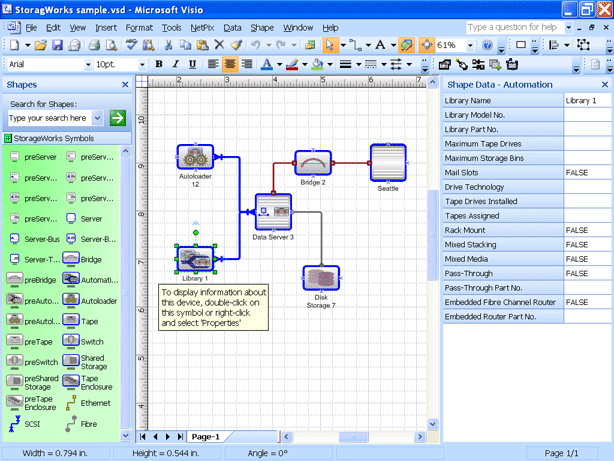Click the New document icon
Image resolution: width=614 pixels, height=461 pixels.
click(x=14, y=45)
